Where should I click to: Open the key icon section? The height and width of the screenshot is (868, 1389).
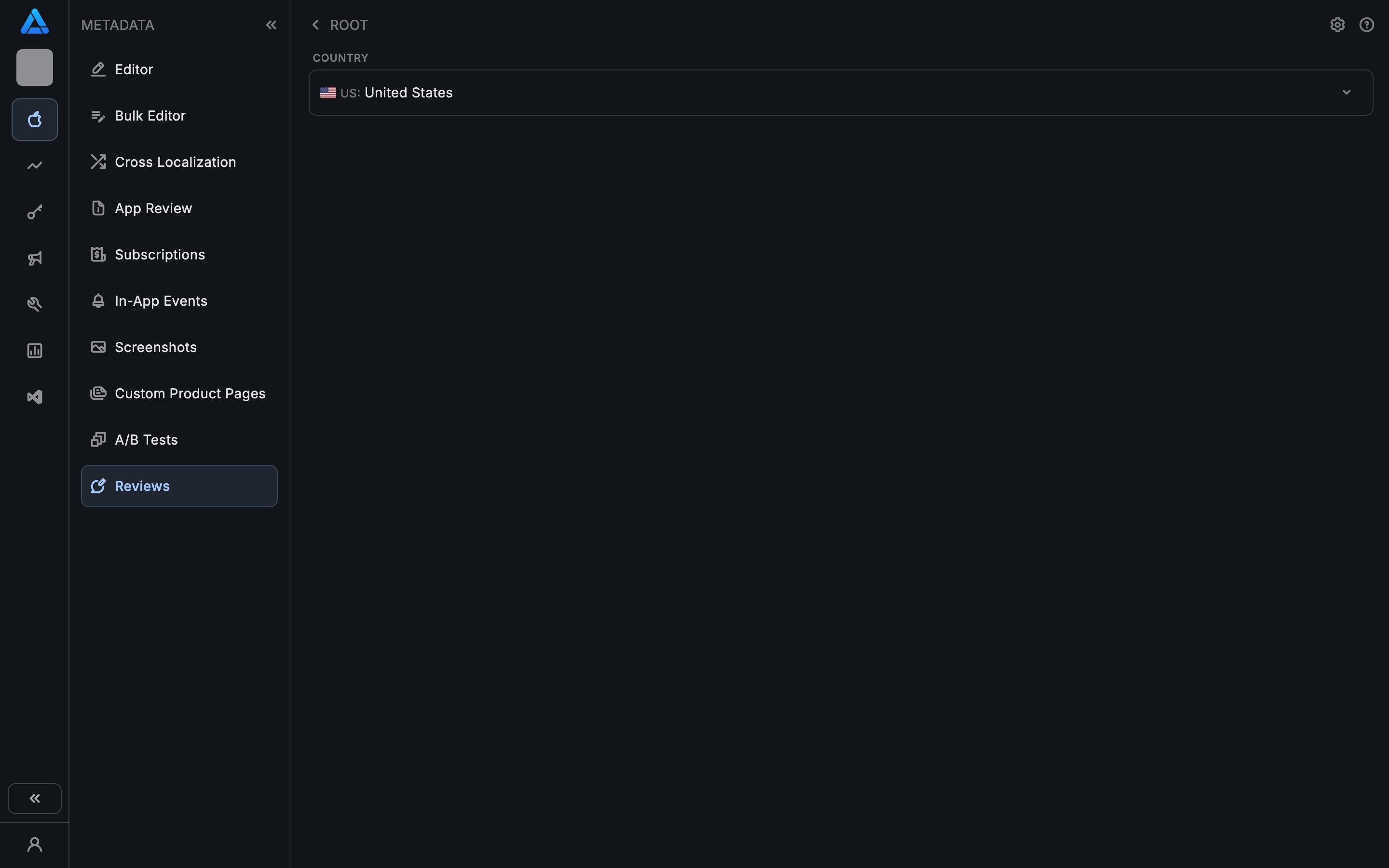coord(34,212)
